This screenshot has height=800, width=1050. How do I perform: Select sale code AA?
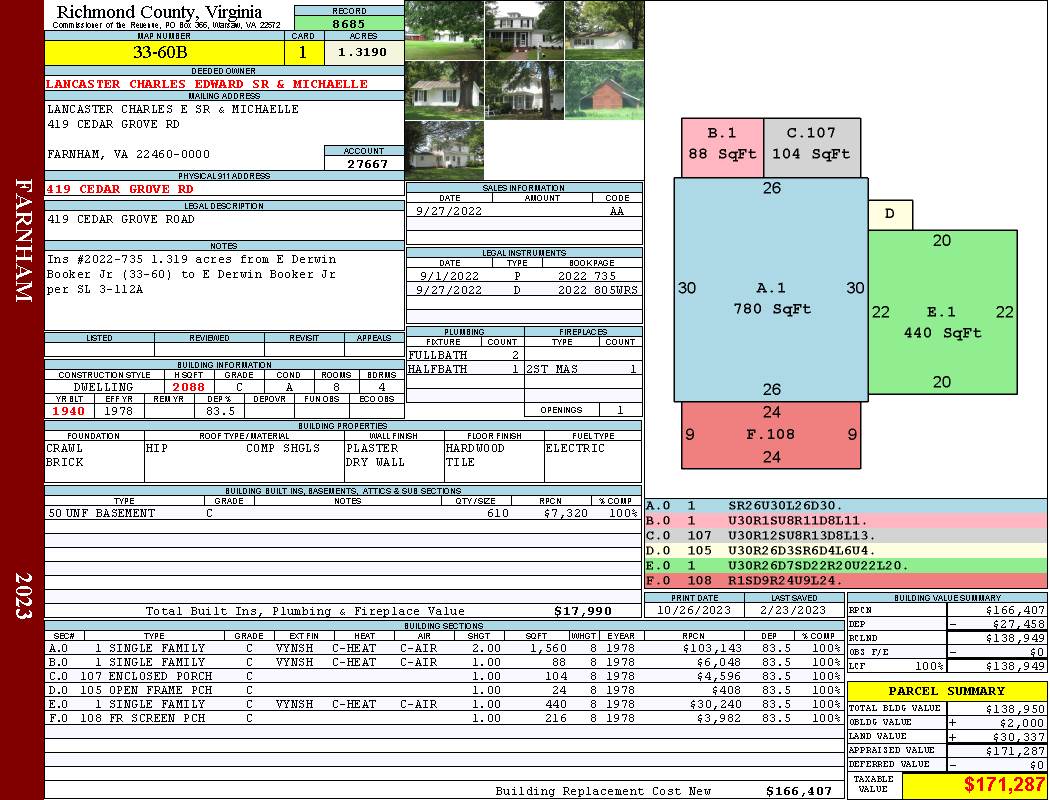[617, 211]
